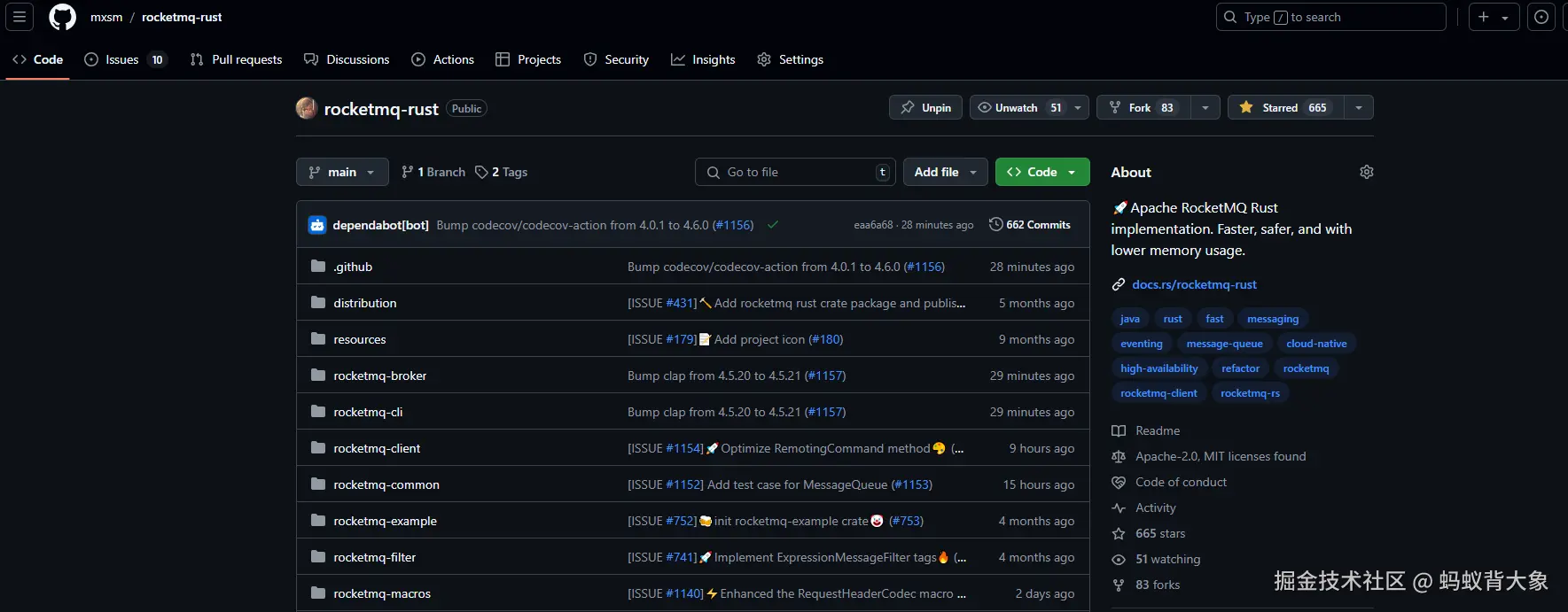Open the Insights tab
1568x612 pixels.
[703, 59]
